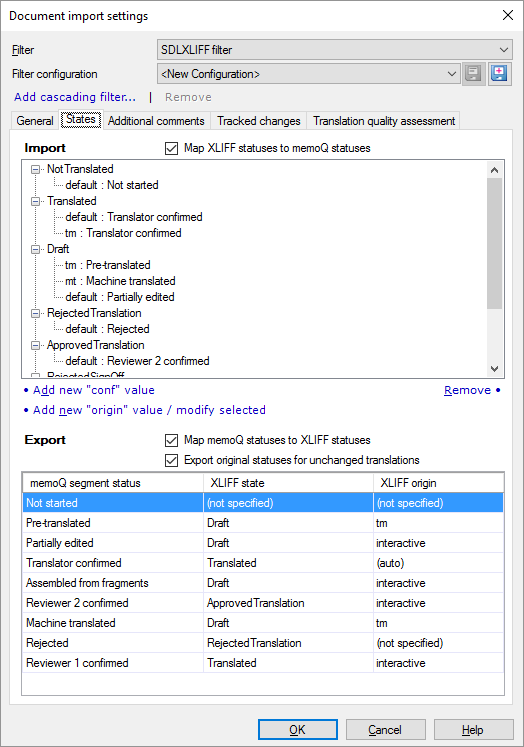
Task: Toggle Map memoQ statuses to XLIFF statuses
Action: (171, 440)
